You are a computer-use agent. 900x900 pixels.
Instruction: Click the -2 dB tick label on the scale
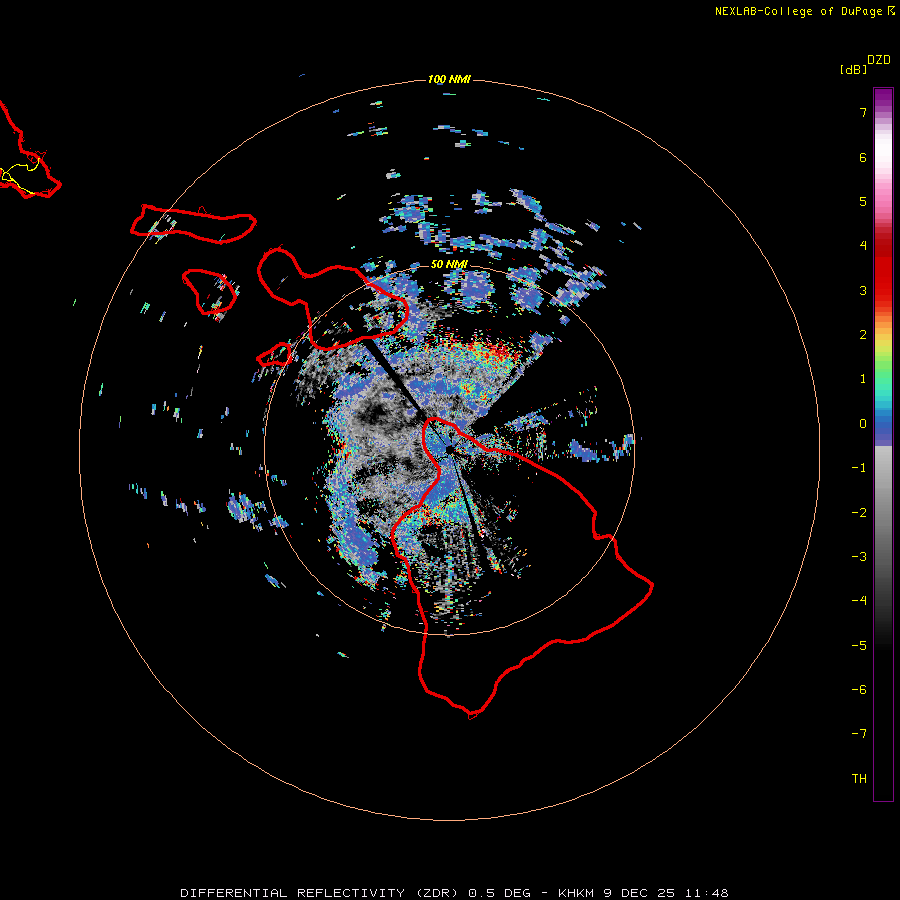859,513
